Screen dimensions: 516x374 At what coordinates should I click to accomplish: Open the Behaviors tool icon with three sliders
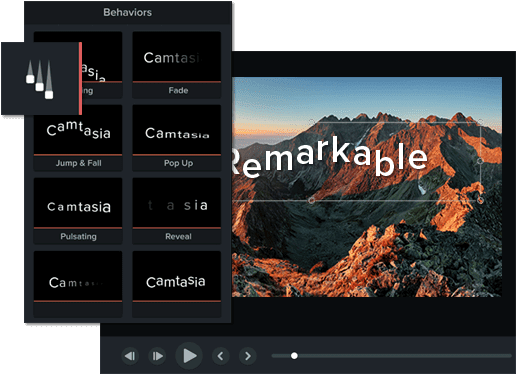point(40,79)
